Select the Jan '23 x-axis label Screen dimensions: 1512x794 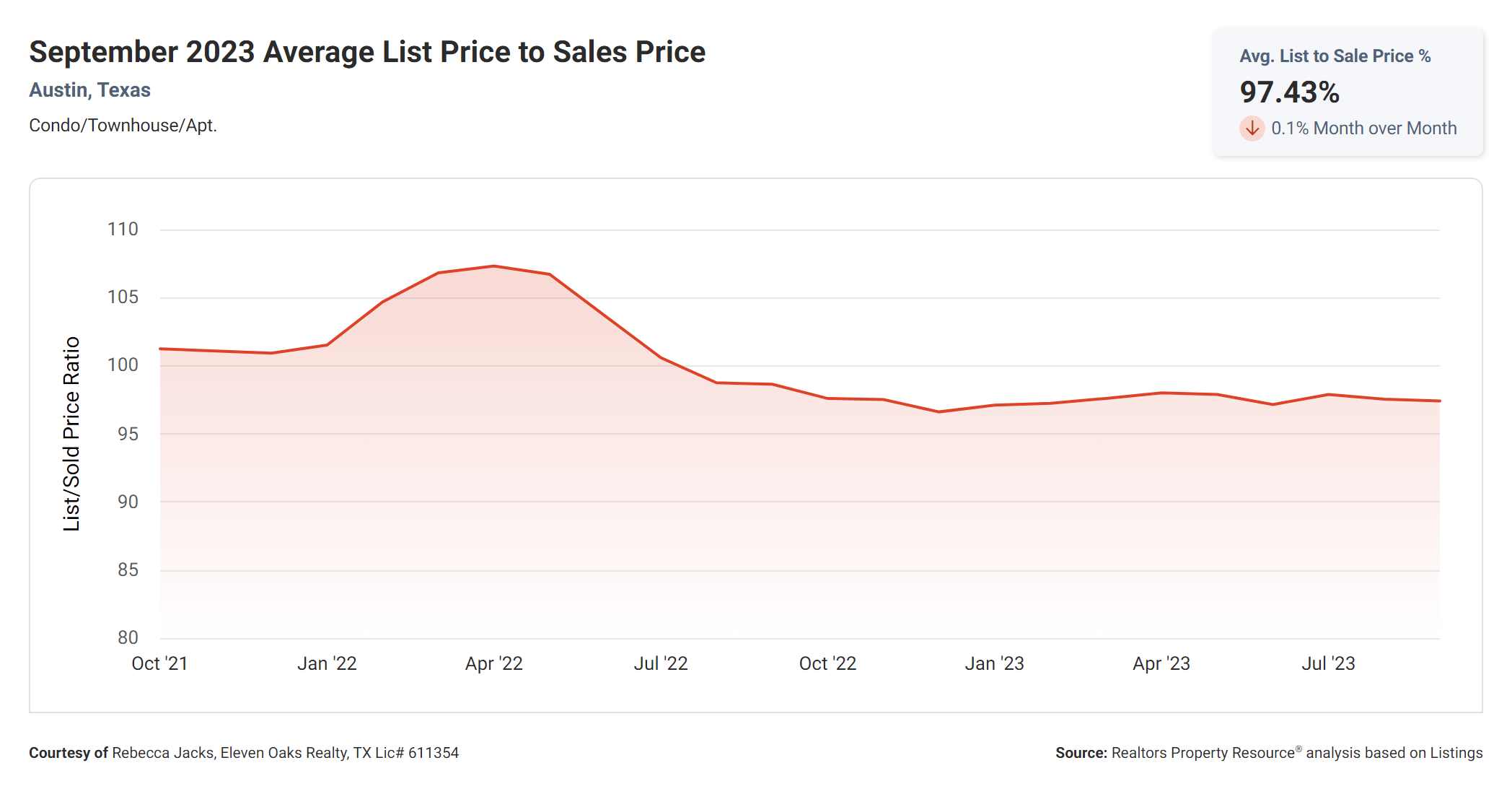994,663
